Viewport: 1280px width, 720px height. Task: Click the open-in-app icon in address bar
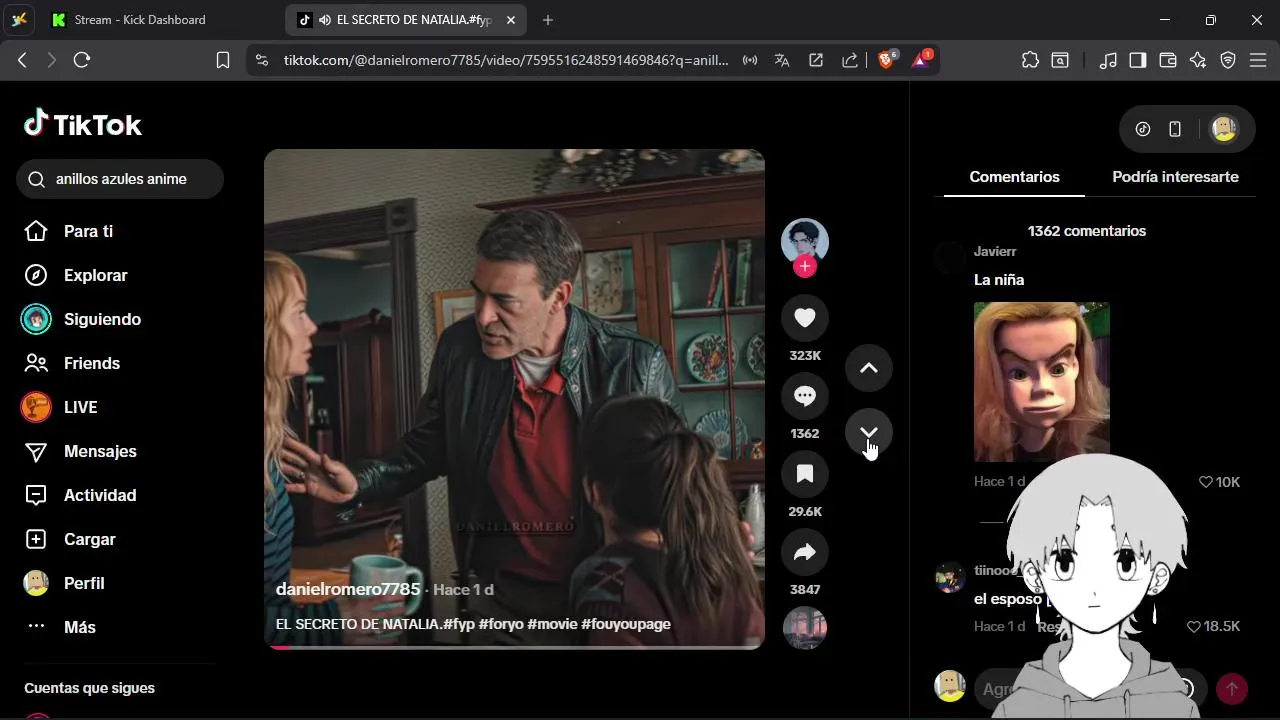816,60
